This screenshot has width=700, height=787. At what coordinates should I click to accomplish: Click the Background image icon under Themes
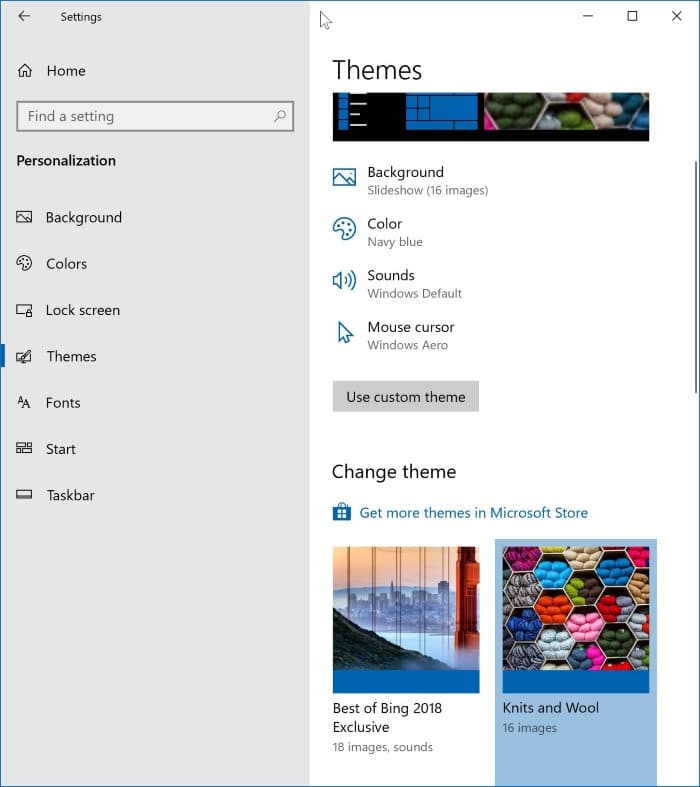coord(344,177)
